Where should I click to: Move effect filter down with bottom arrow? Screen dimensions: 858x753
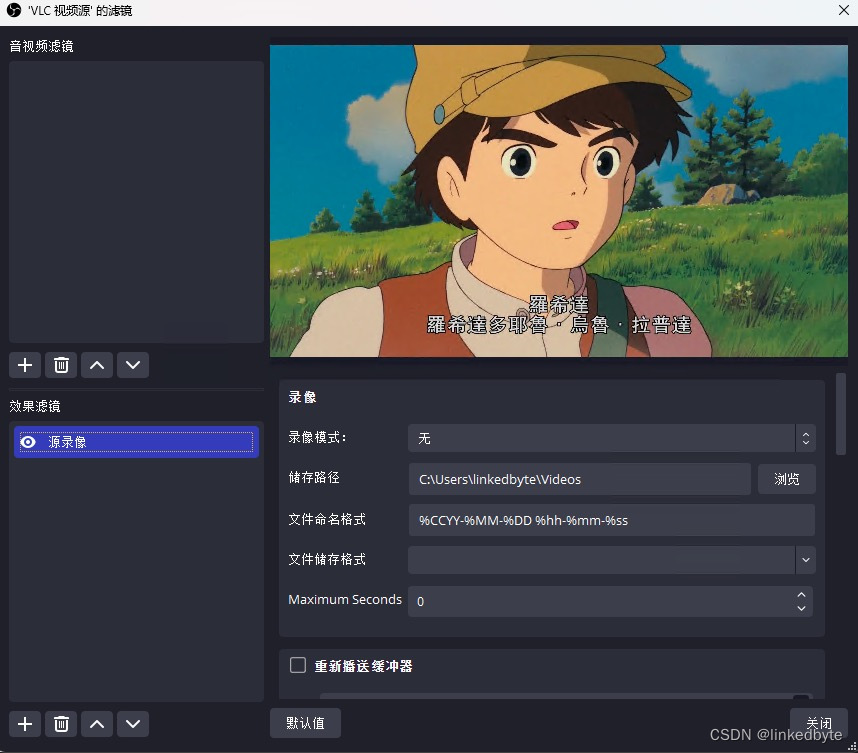tap(133, 724)
